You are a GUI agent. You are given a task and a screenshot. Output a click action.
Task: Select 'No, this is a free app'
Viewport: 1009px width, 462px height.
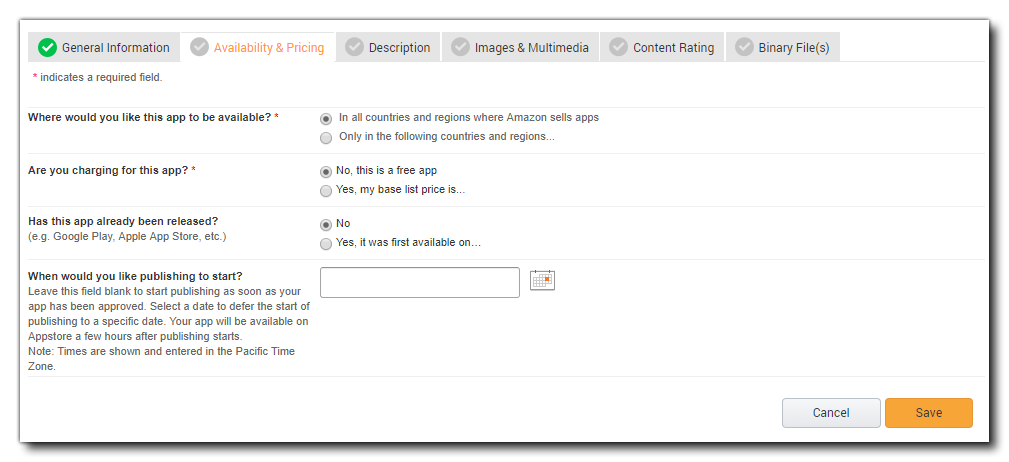click(x=326, y=171)
